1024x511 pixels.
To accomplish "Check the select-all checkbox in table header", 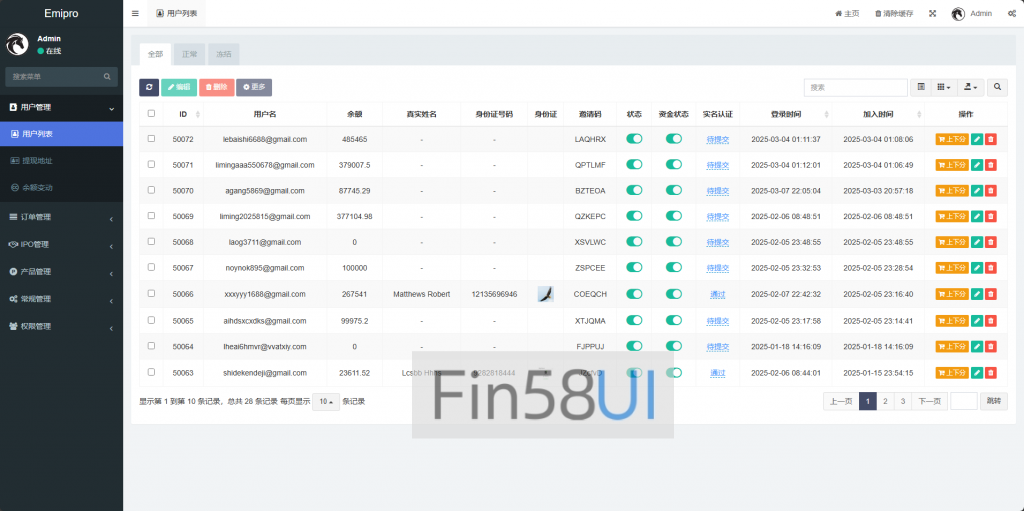I will (151, 114).
